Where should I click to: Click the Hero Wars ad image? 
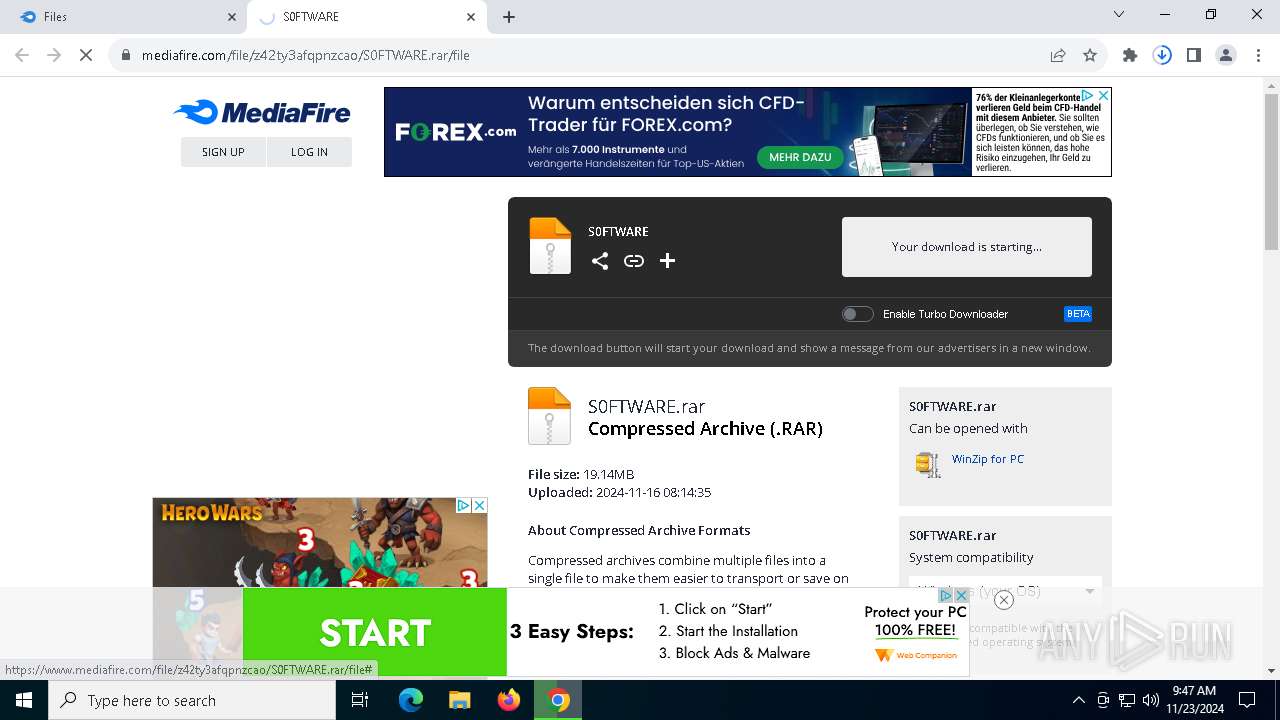[320, 542]
